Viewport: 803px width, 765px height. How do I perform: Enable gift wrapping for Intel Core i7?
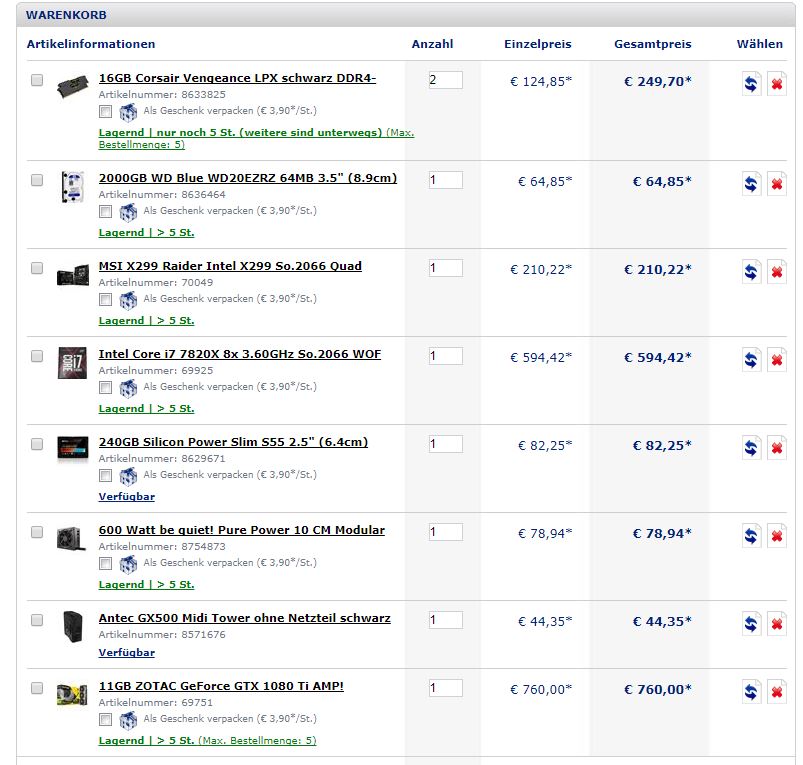[105, 387]
